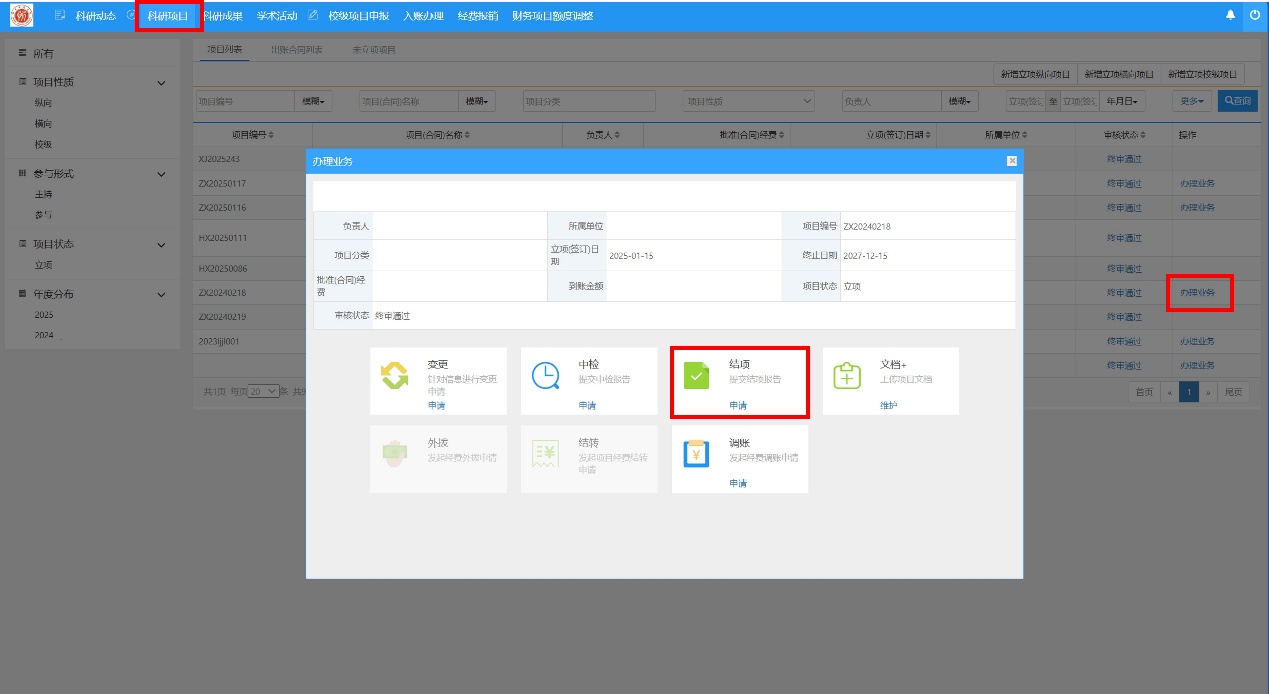Click the 文档+ clipboard icon
Image resolution: width=1269 pixels, height=694 pixels.
coord(847,376)
